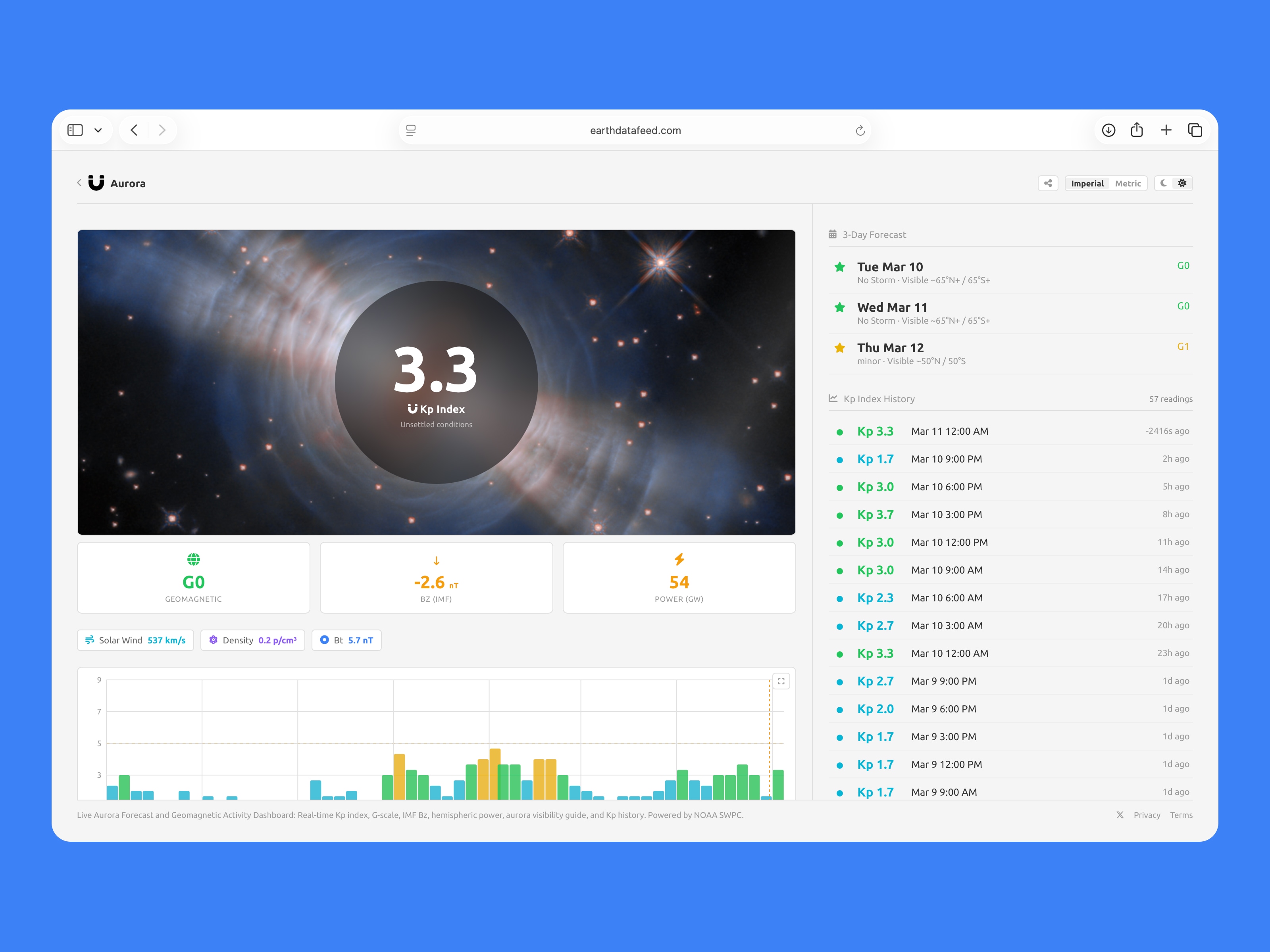Click the Aurora magnet logo in the header
The image size is (1270, 952).
pos(97,182)
